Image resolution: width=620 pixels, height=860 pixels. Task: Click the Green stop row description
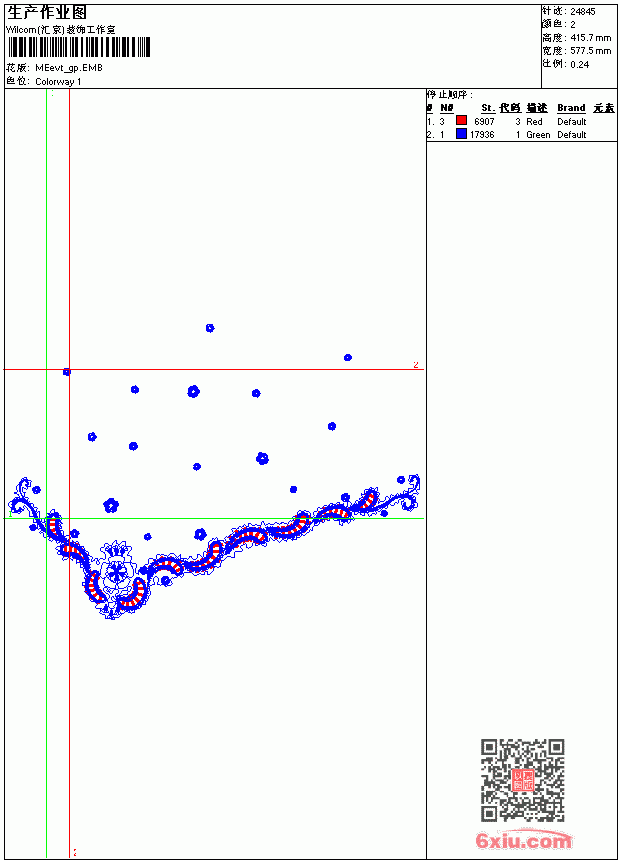tap(538, 135)
